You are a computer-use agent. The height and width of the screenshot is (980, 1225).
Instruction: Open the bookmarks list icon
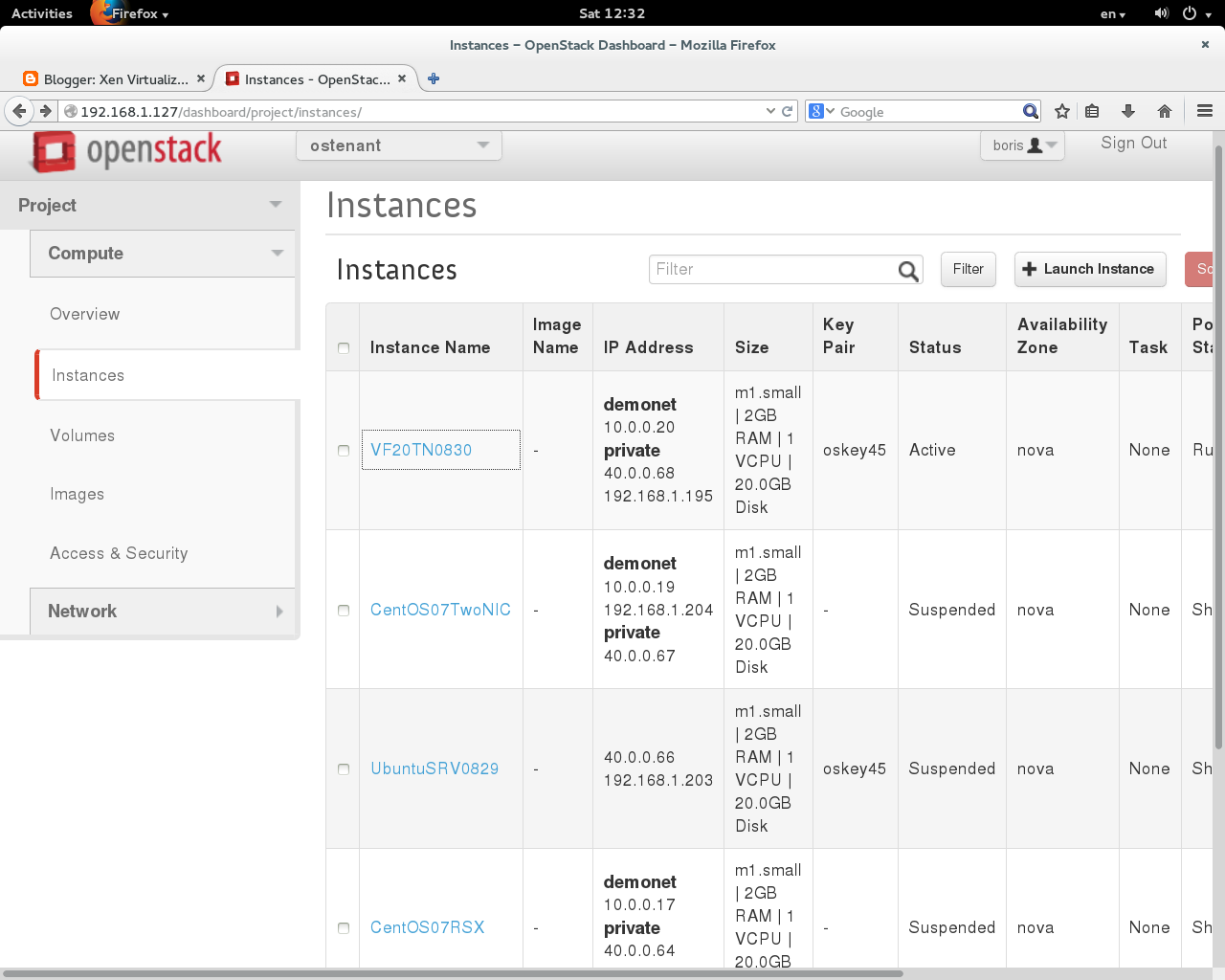tap(1092, 111)
